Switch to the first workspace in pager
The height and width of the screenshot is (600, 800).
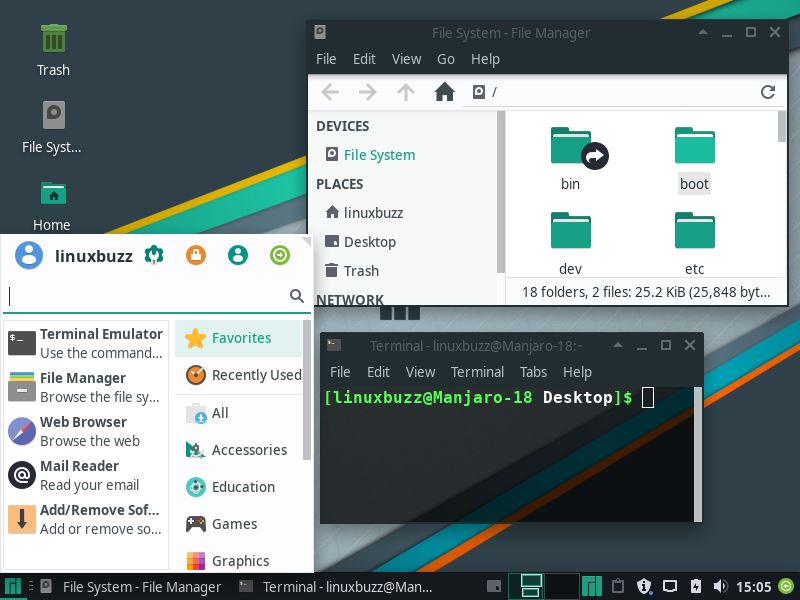[527, 586]
